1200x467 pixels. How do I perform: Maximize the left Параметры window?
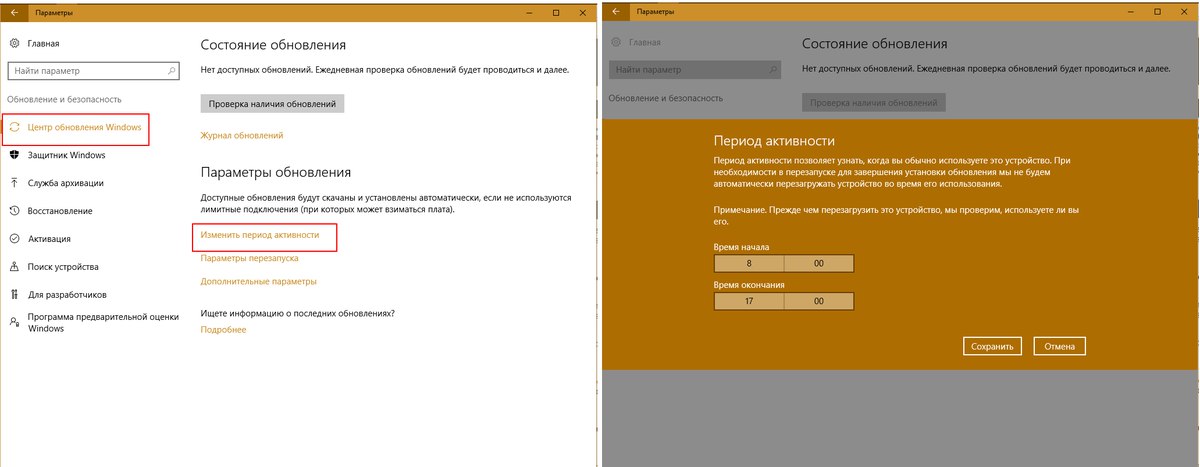point(555,12)
